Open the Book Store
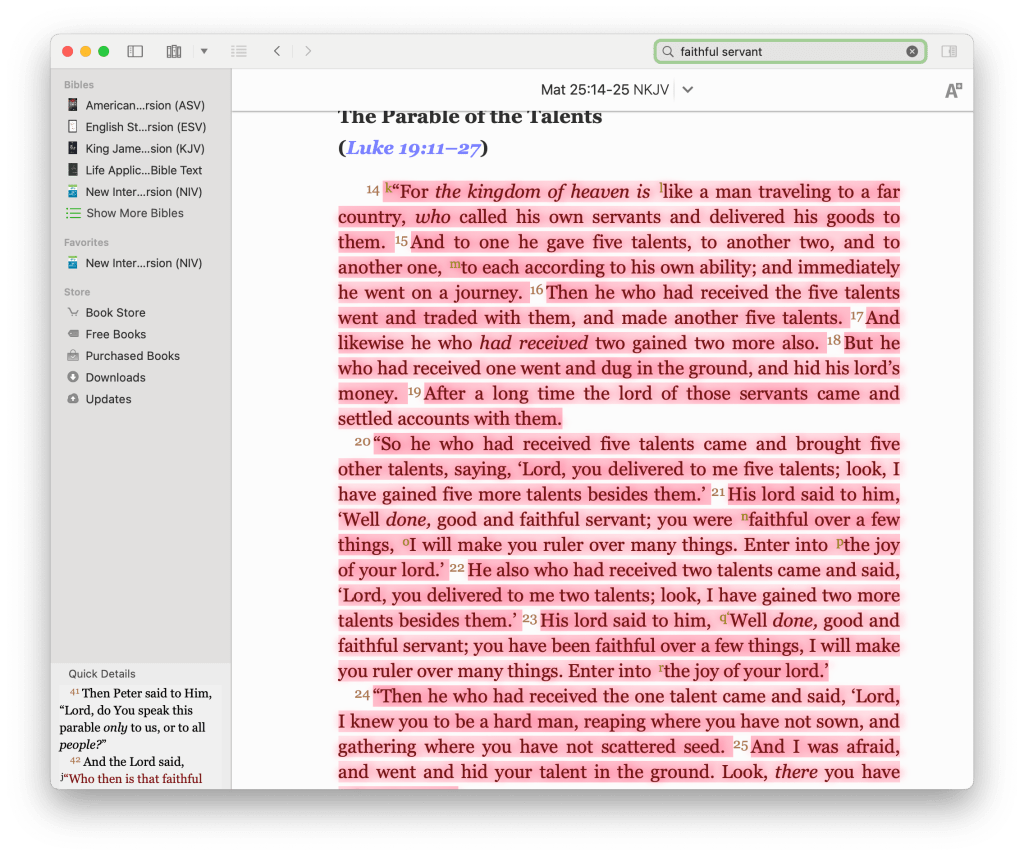This screenshot has width=1024, height=856. (115, 313)
